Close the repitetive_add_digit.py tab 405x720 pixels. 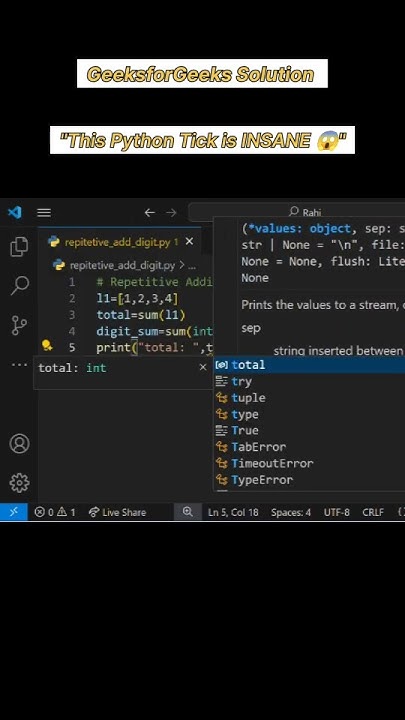[x=189, y=242]
